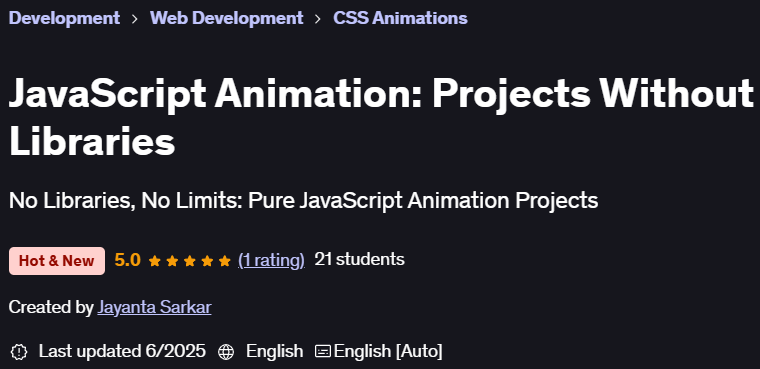Click the 21 students count
Image resolution: width=760 pixels, height=369 pixels.
(359, 259)
